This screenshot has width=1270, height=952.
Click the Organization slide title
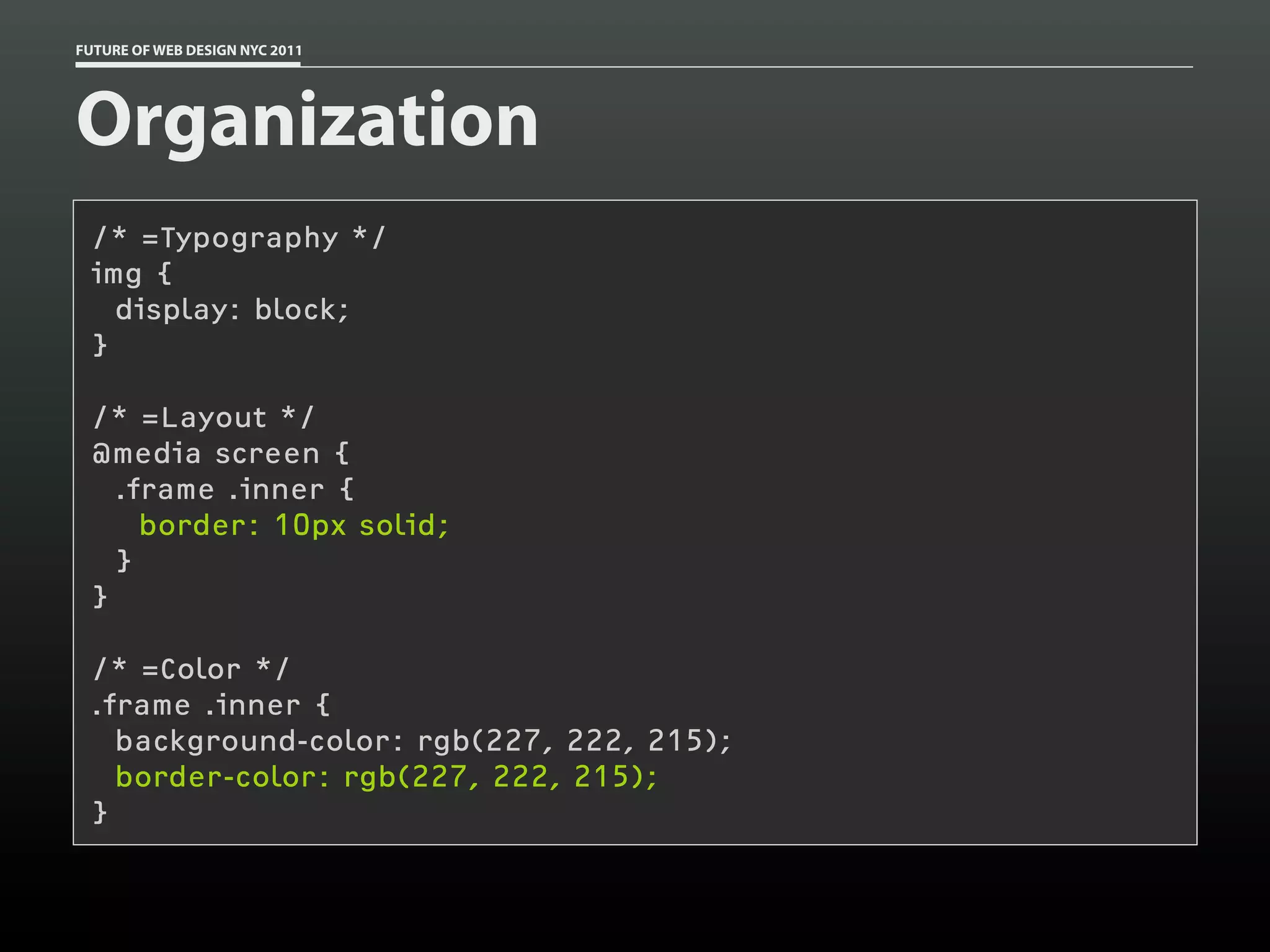pyautogui.click(x=307, y=120)
